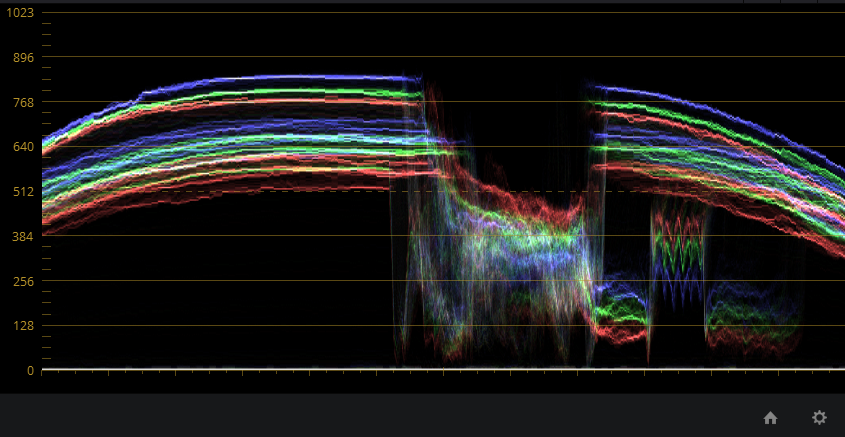Select the 640 scale label
This screenshot has height=437, width=845.
(x=23, y=147)
